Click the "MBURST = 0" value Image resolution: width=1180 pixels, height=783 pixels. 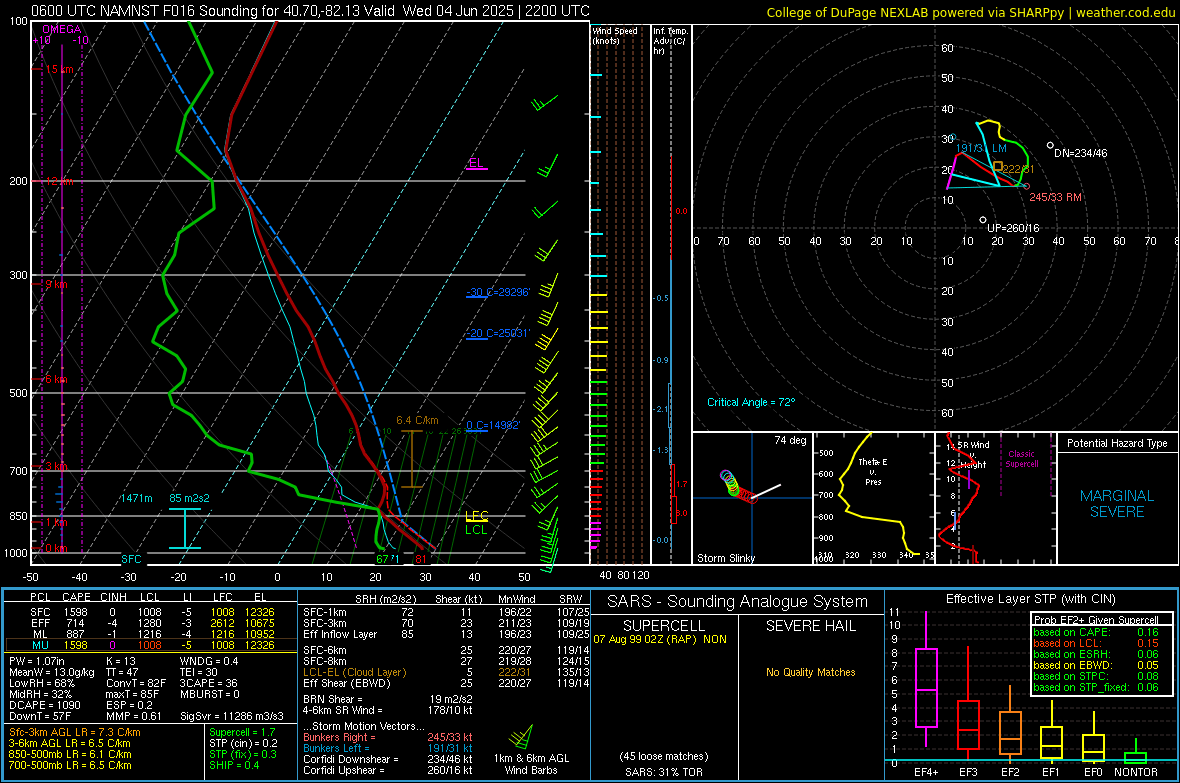[209, 694]
